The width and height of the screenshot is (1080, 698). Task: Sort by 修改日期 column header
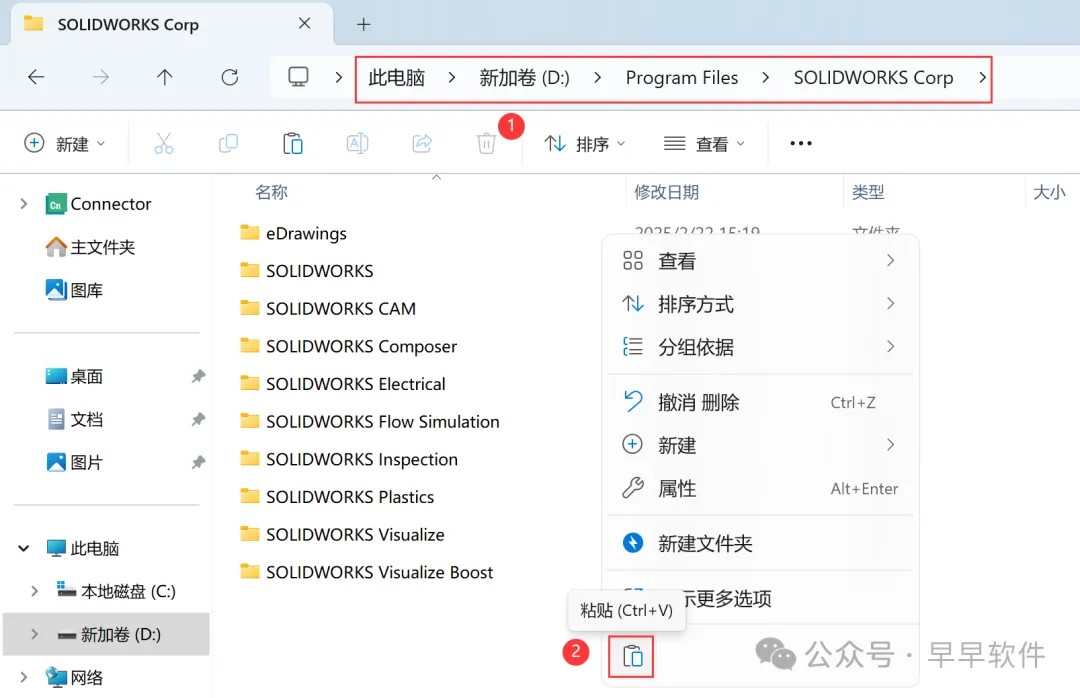click(666, 192)
